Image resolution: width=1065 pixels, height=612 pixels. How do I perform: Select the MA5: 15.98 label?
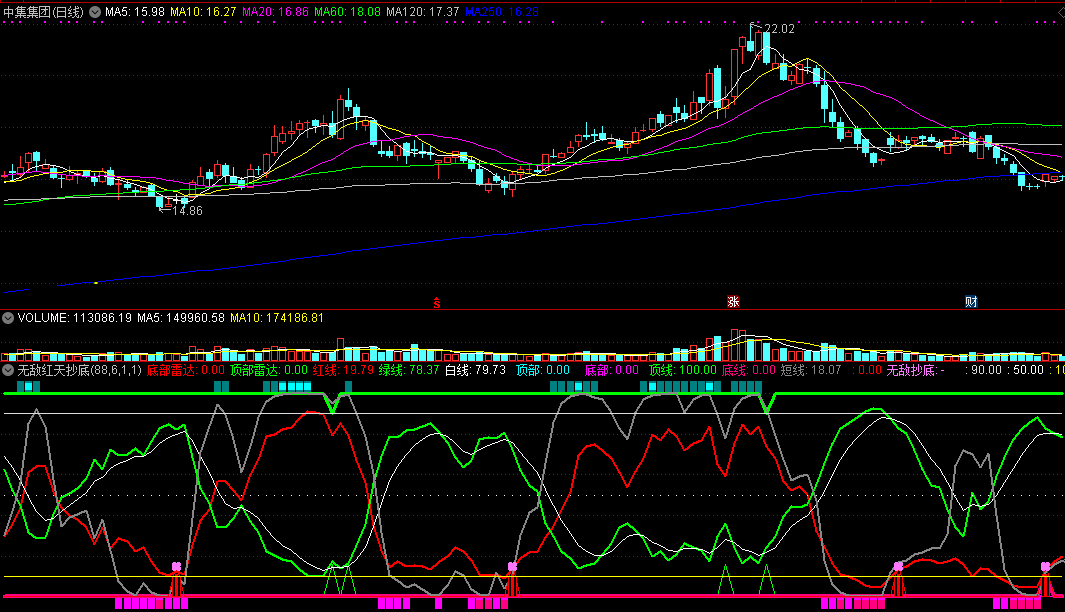pos(134,12)
